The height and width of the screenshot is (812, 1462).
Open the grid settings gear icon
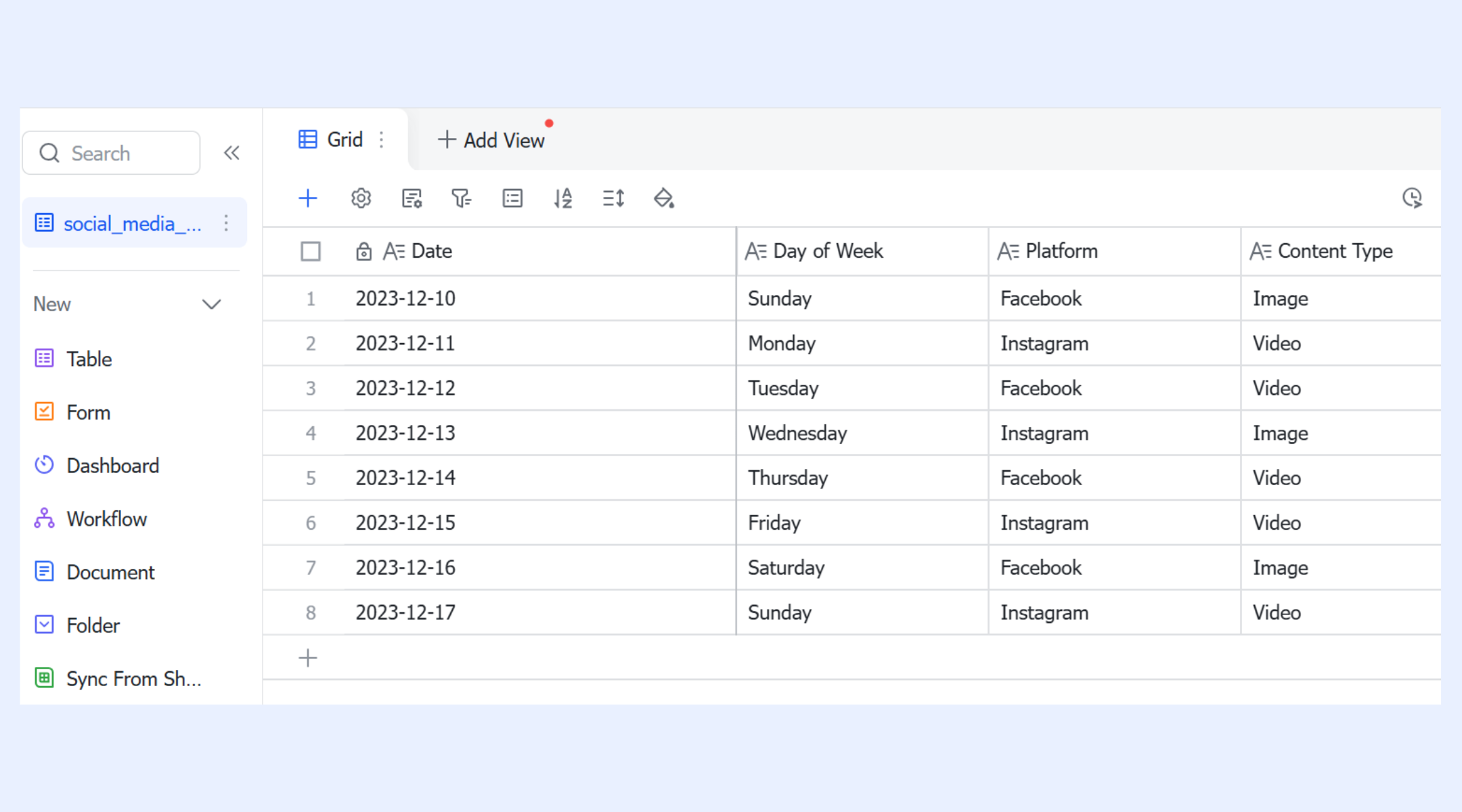361,198
